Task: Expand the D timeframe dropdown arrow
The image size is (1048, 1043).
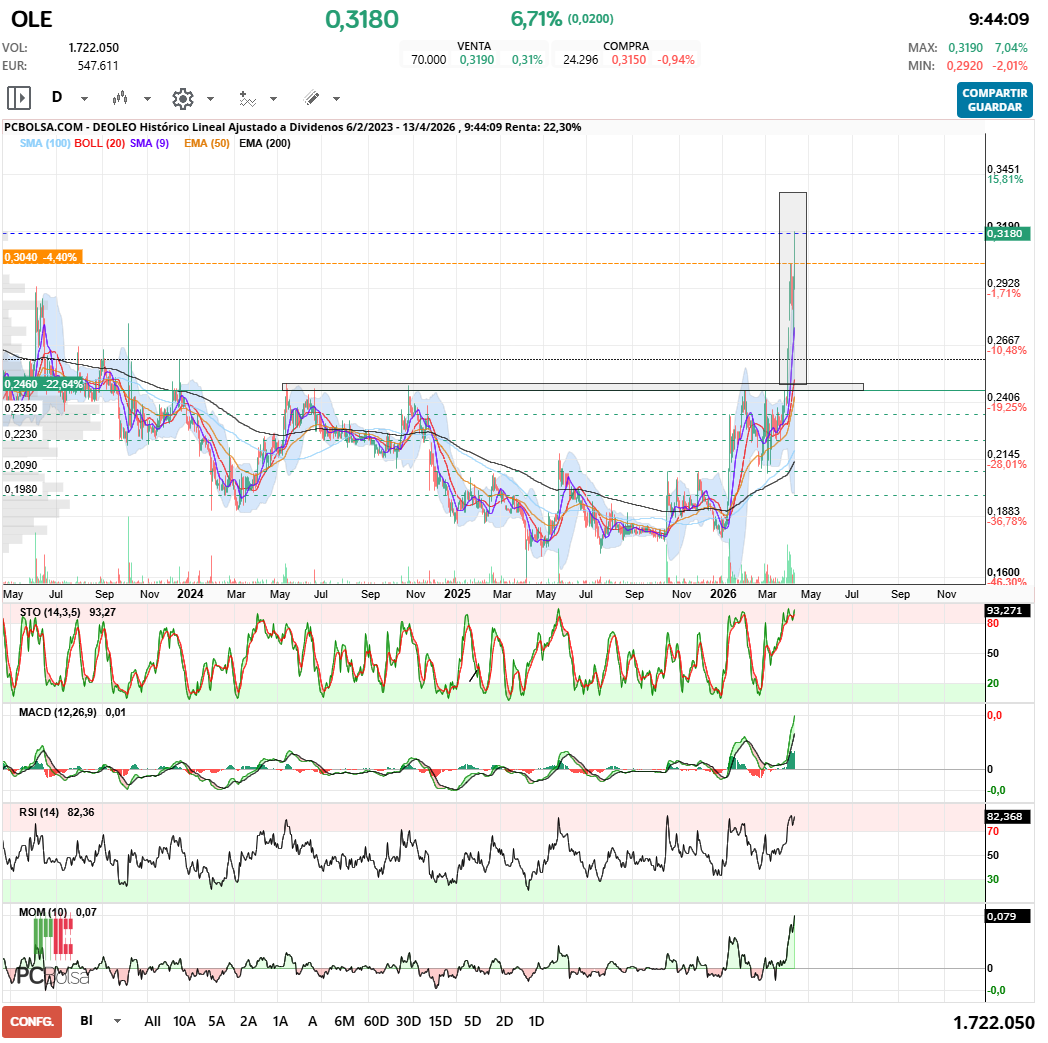Action: tap(84, 99)
